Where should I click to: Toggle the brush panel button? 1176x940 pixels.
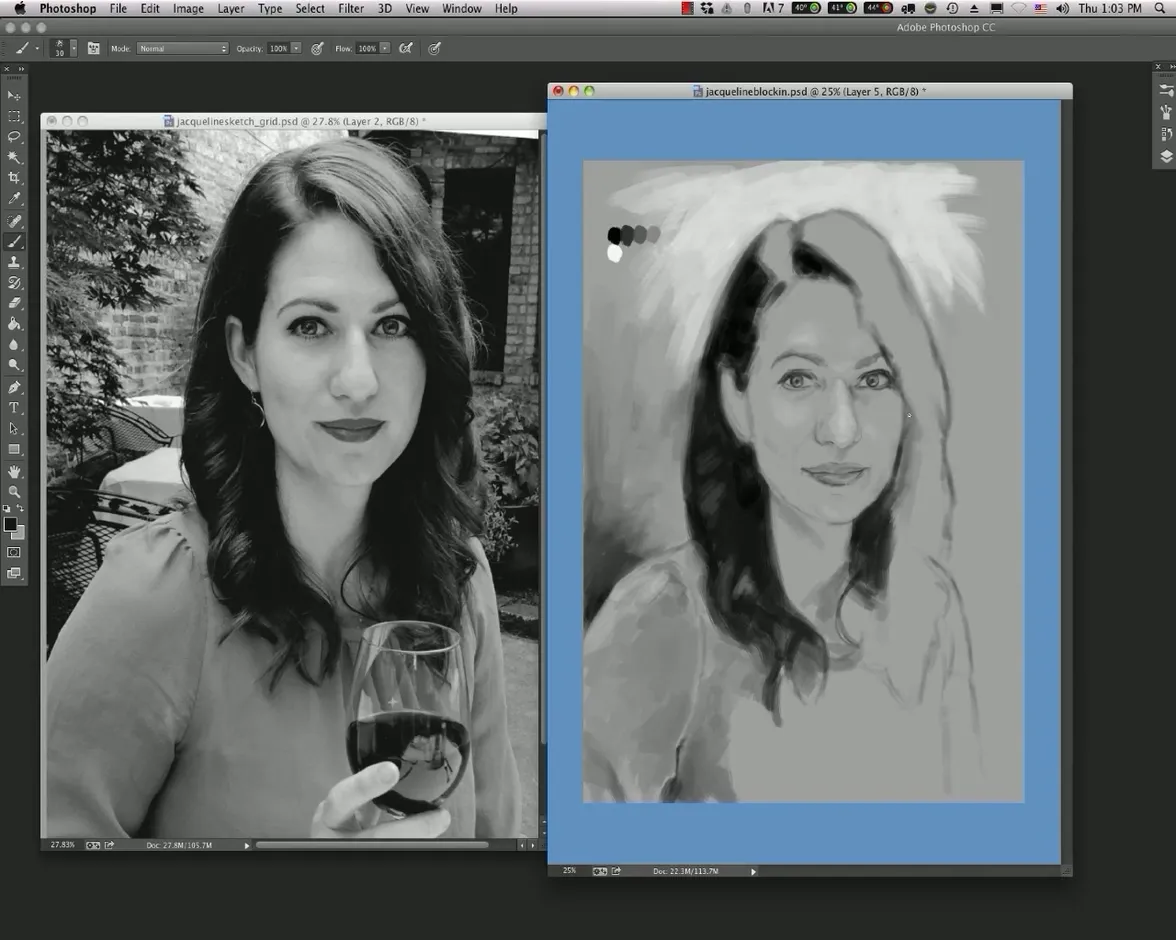point(93,48)
